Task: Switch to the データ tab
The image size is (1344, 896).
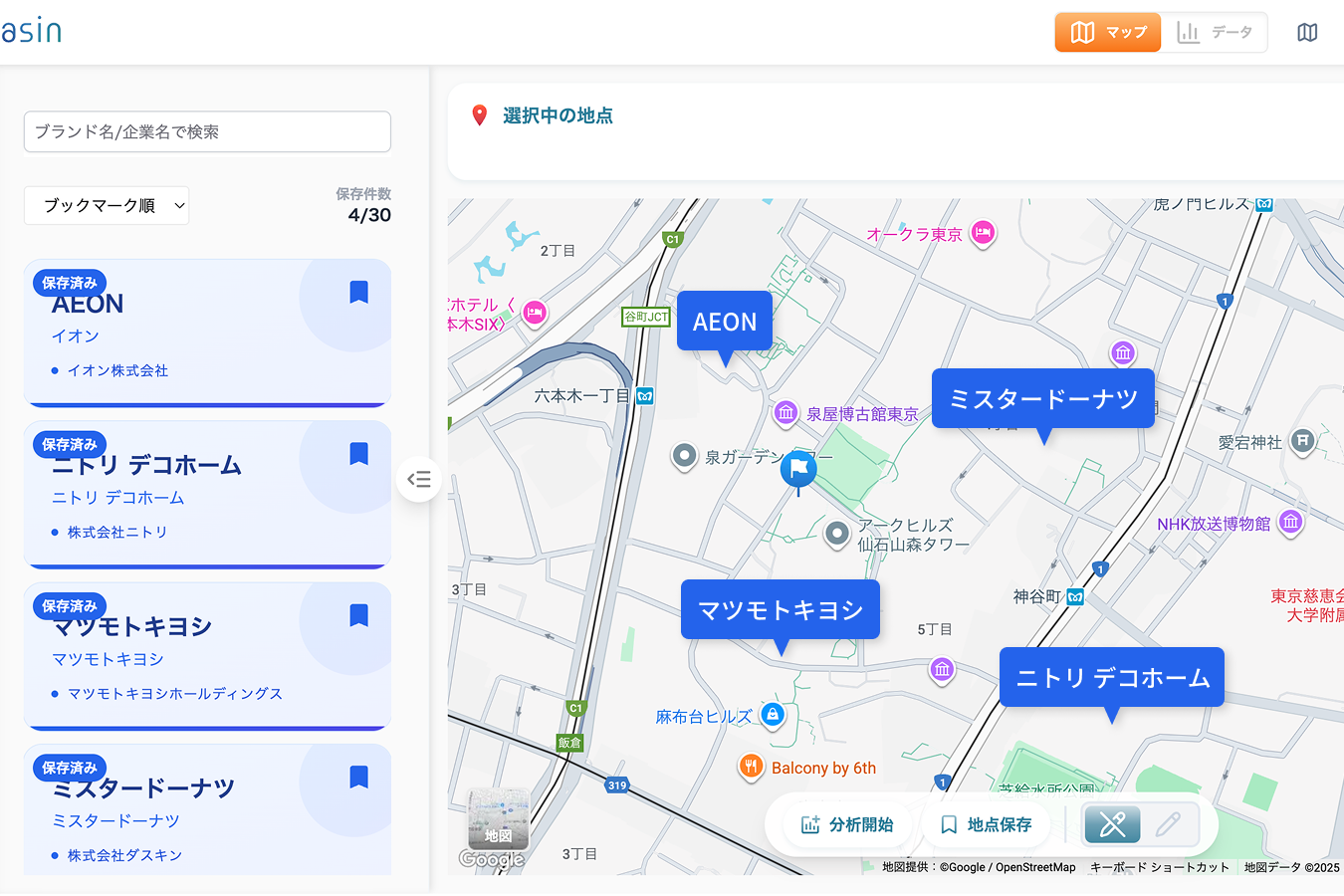Action: point(1215,33)
